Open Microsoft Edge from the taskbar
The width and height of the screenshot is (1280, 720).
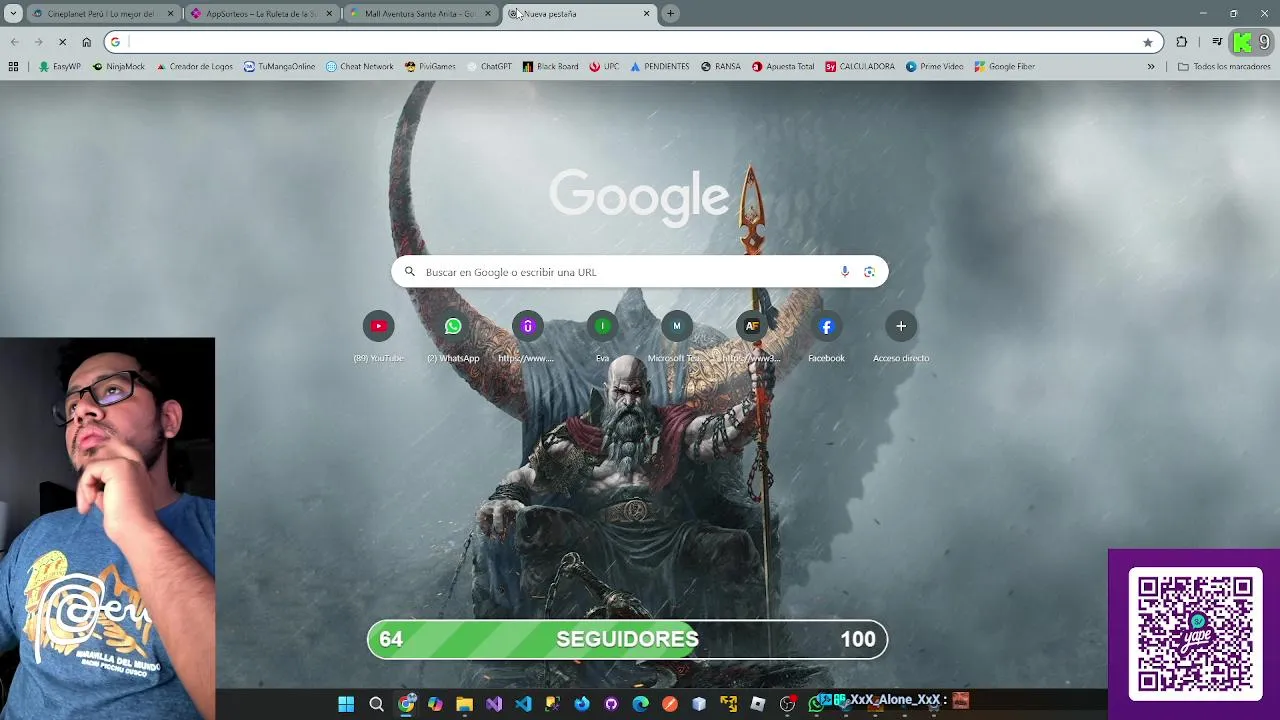pyautogui.click(x=641, y=704)
